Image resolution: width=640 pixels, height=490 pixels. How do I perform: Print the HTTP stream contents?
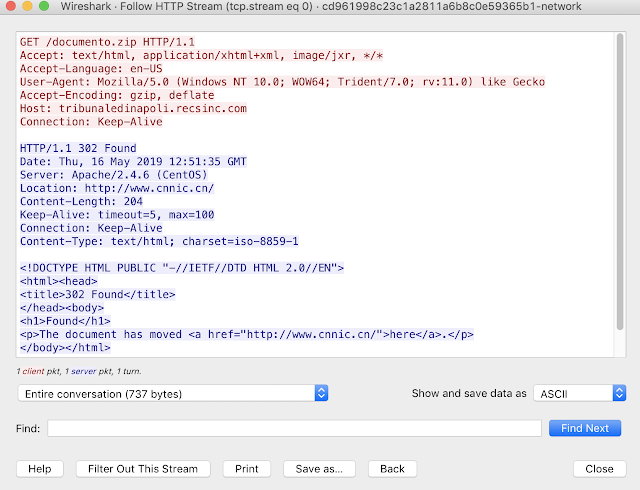(247, 469)
